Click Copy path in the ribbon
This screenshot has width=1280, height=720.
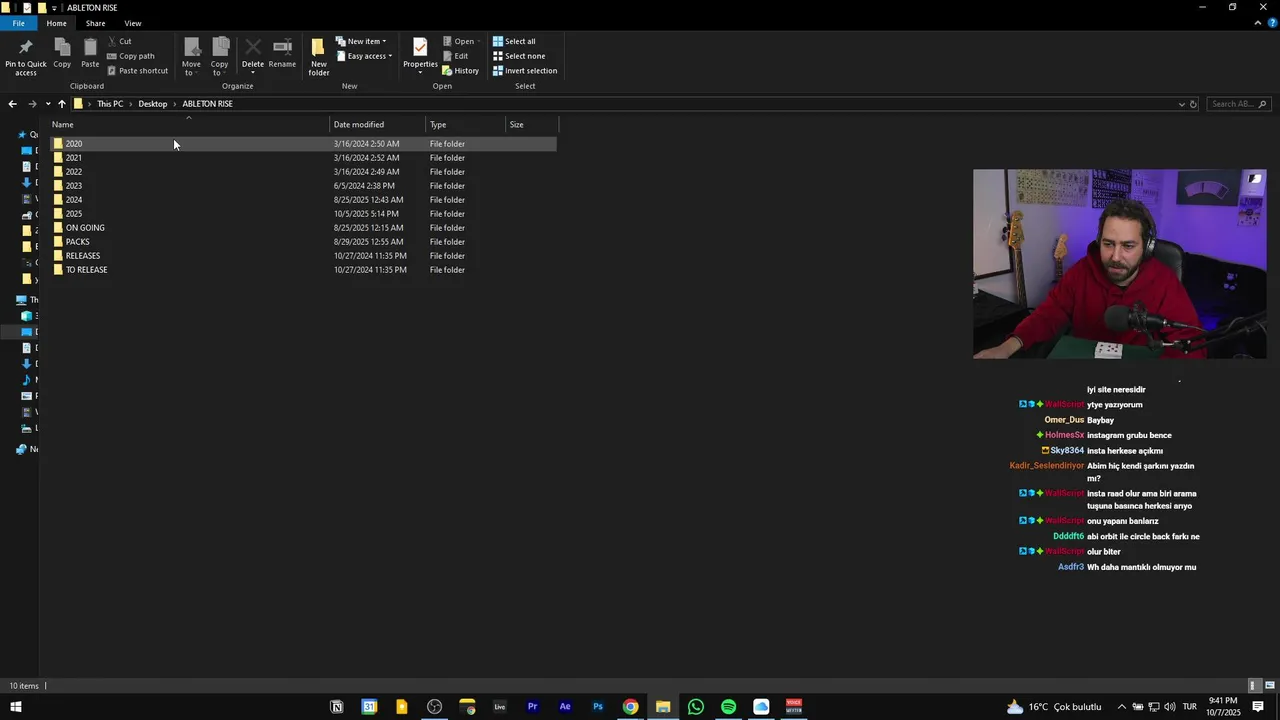[x=130, y=56]
